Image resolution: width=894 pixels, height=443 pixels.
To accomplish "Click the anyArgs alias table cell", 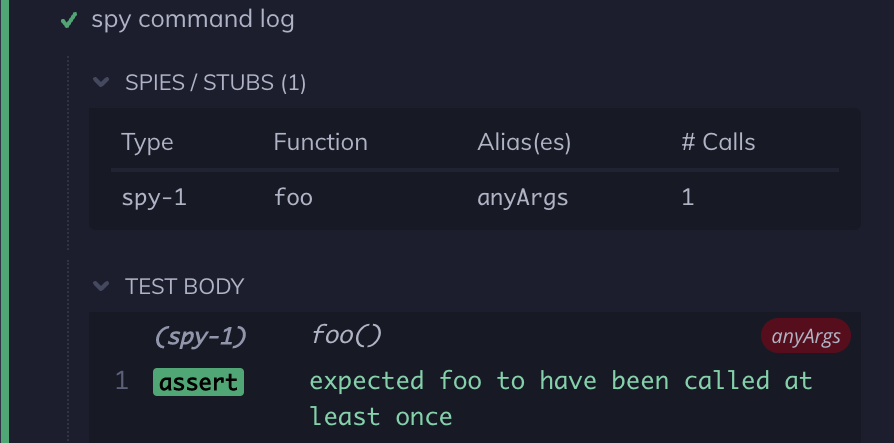I will pyautogui.click(x=523, y=197).
